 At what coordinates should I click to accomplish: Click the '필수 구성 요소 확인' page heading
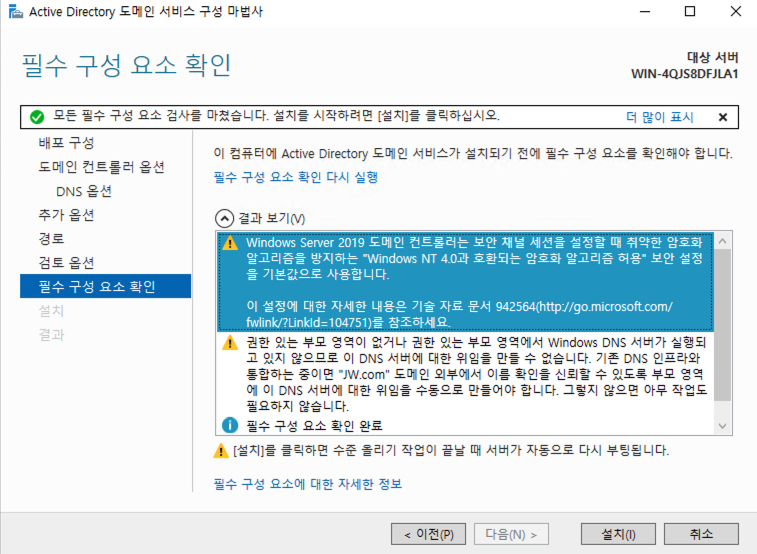[126, 65]
